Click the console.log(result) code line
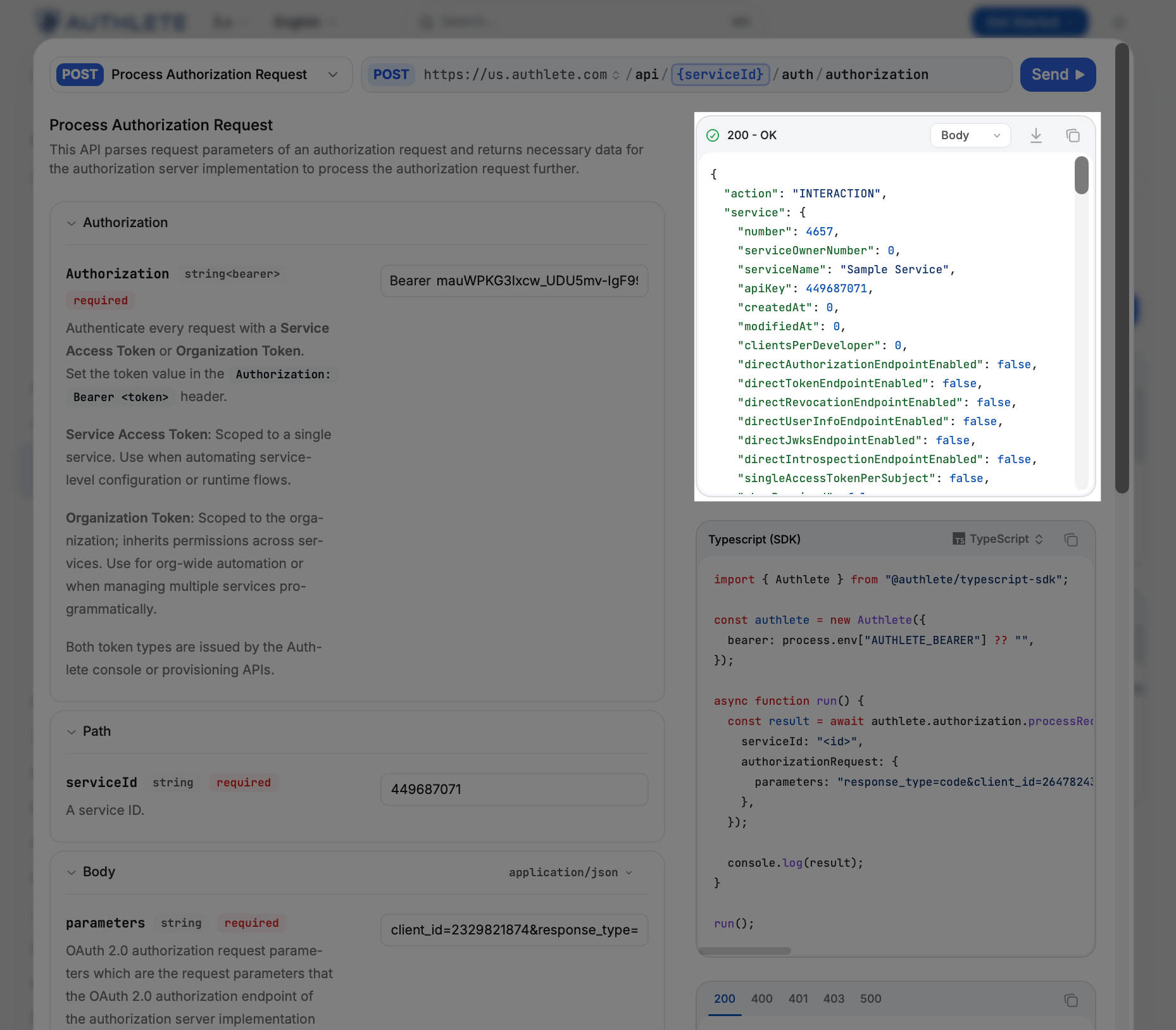 pos(796,863)
